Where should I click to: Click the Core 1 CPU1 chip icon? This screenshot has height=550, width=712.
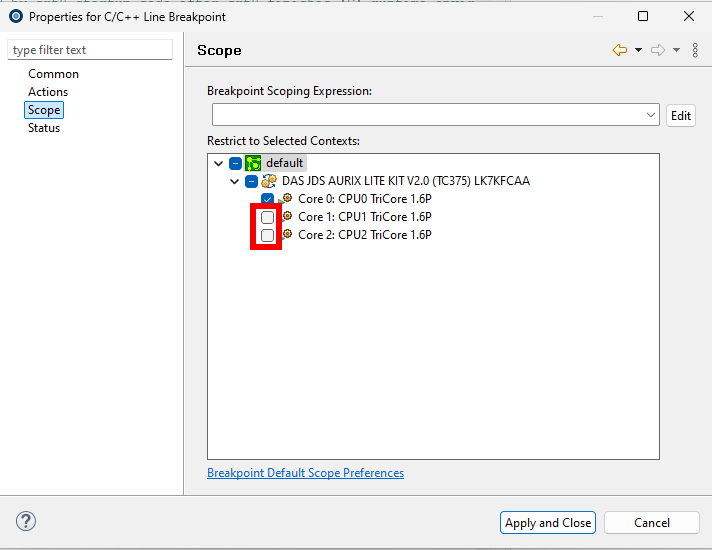(287, 216)
